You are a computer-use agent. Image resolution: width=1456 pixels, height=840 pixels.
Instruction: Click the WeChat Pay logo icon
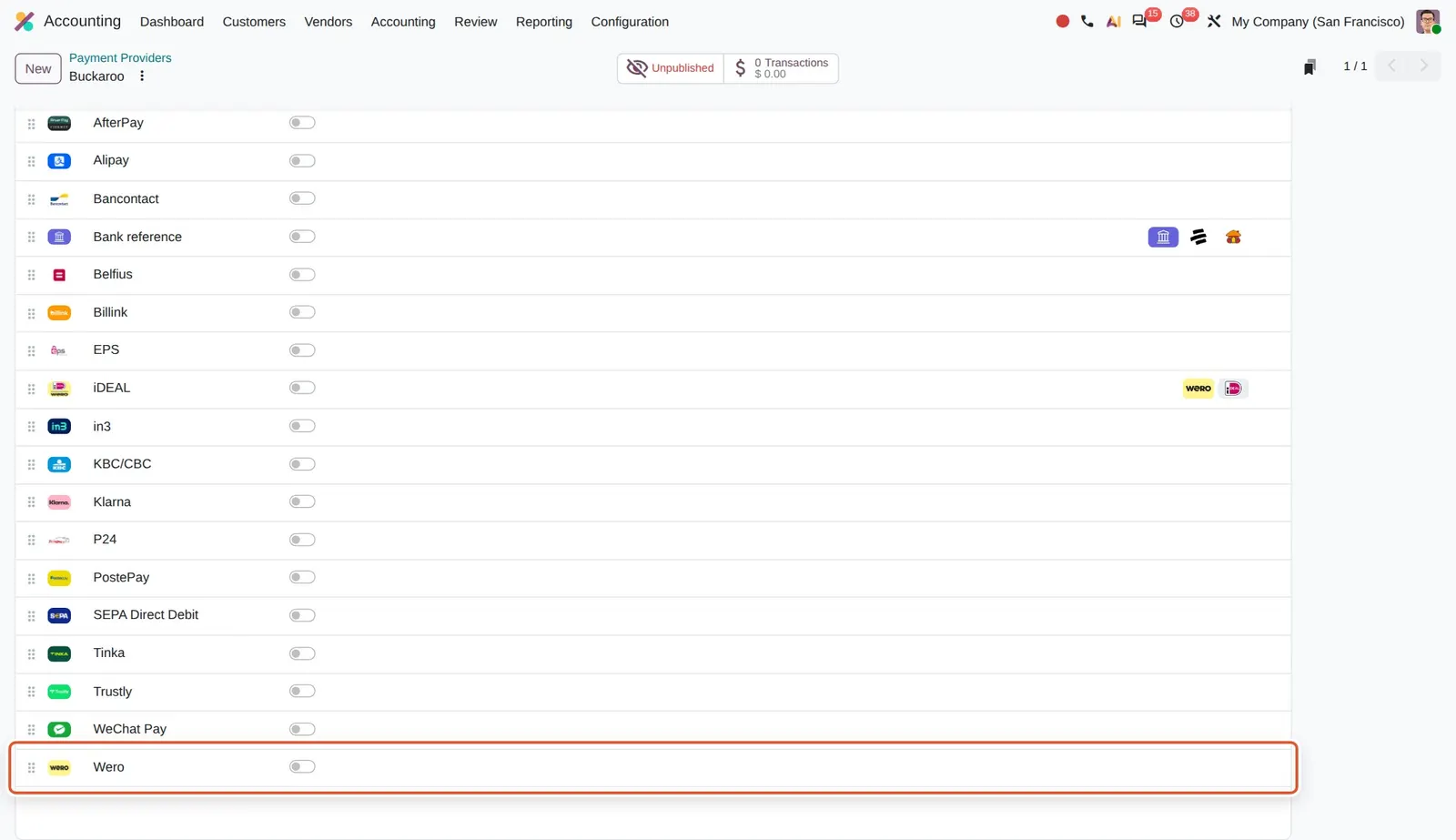[x=59, y=730]
